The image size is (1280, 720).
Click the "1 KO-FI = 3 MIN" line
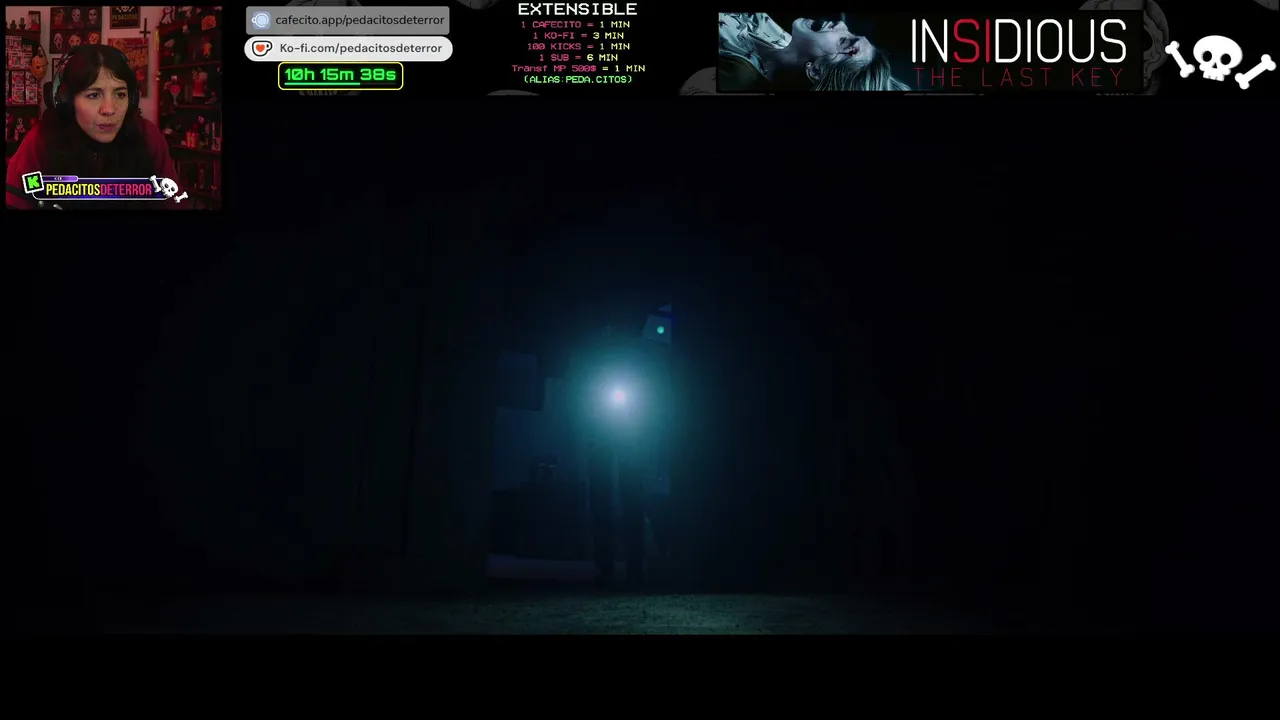(x=578, y=36)
